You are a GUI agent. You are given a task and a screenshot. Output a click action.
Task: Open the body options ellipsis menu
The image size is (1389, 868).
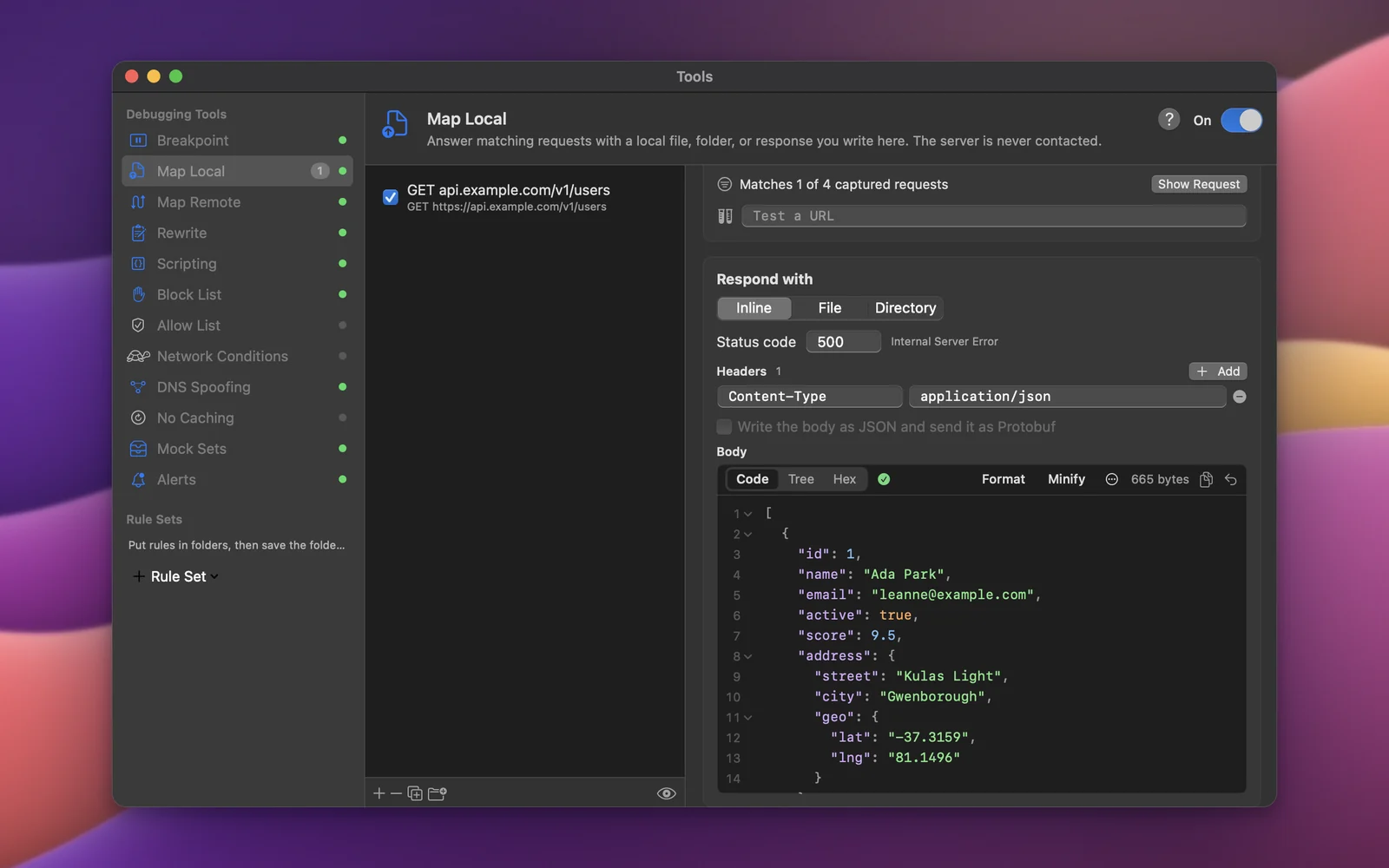[1111, 479]
